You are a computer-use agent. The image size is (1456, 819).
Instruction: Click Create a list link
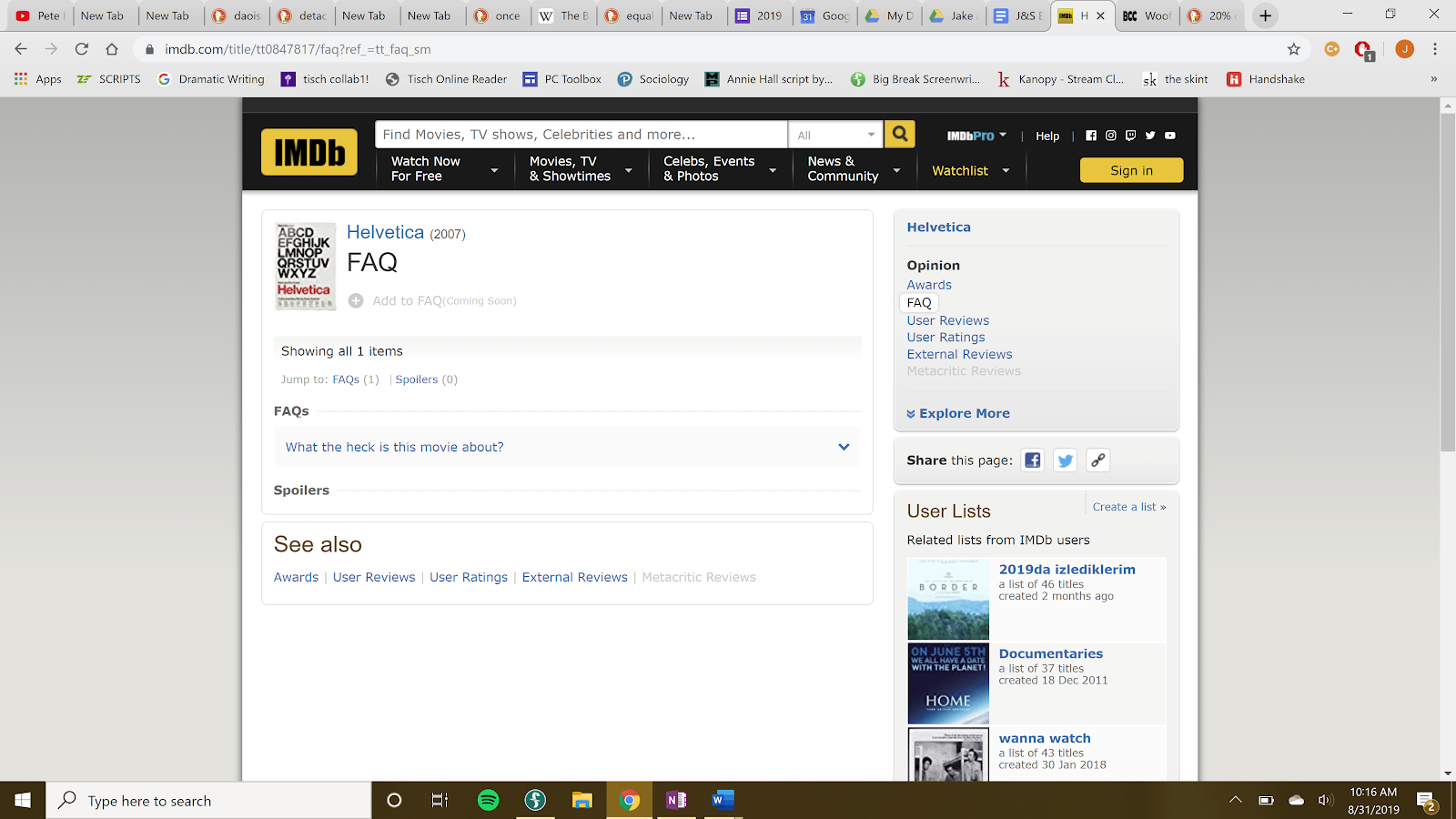[1129, 507]
